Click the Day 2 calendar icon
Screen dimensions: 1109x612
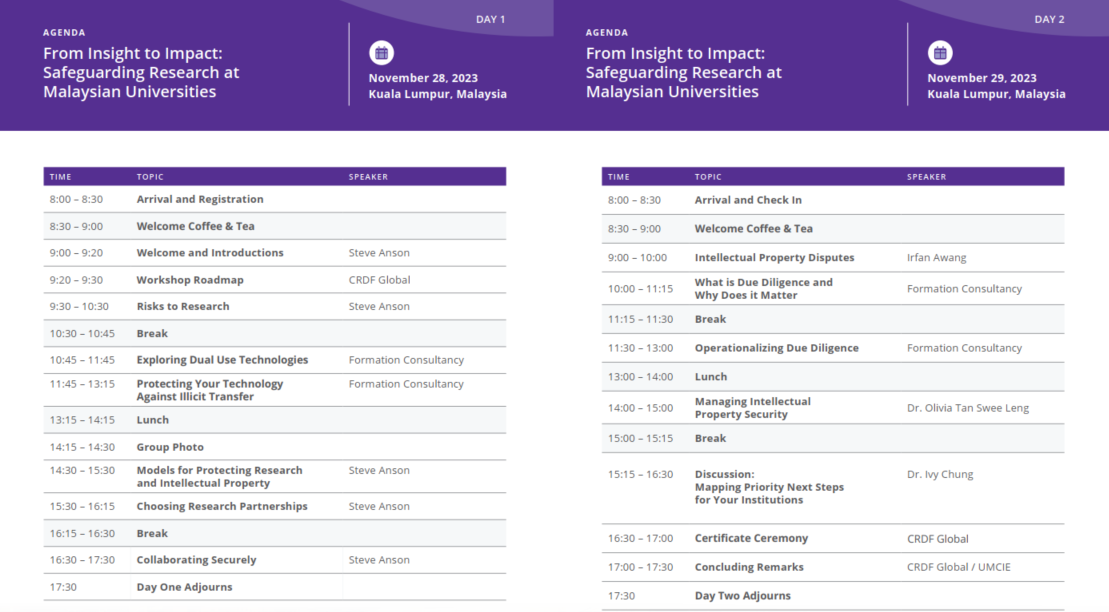coord(940,53)
